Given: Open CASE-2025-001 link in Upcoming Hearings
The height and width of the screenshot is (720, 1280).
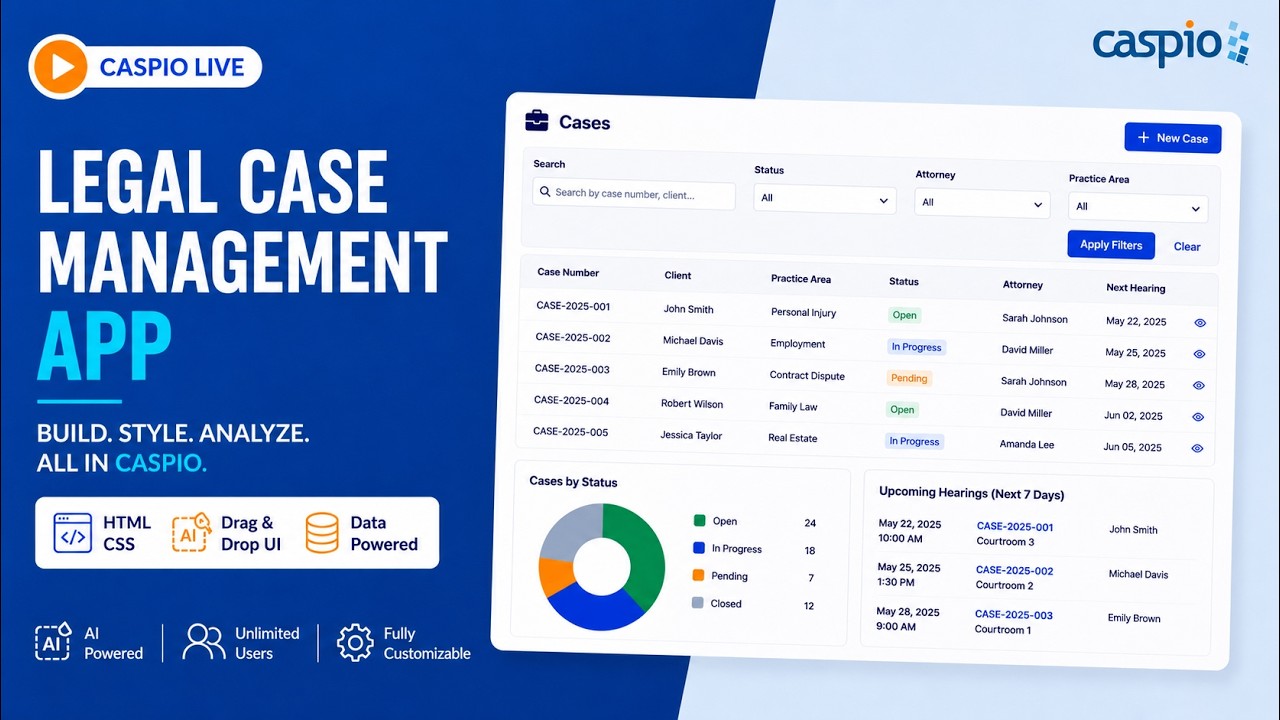Looking at the screenshot, I should coord(1015,527).
